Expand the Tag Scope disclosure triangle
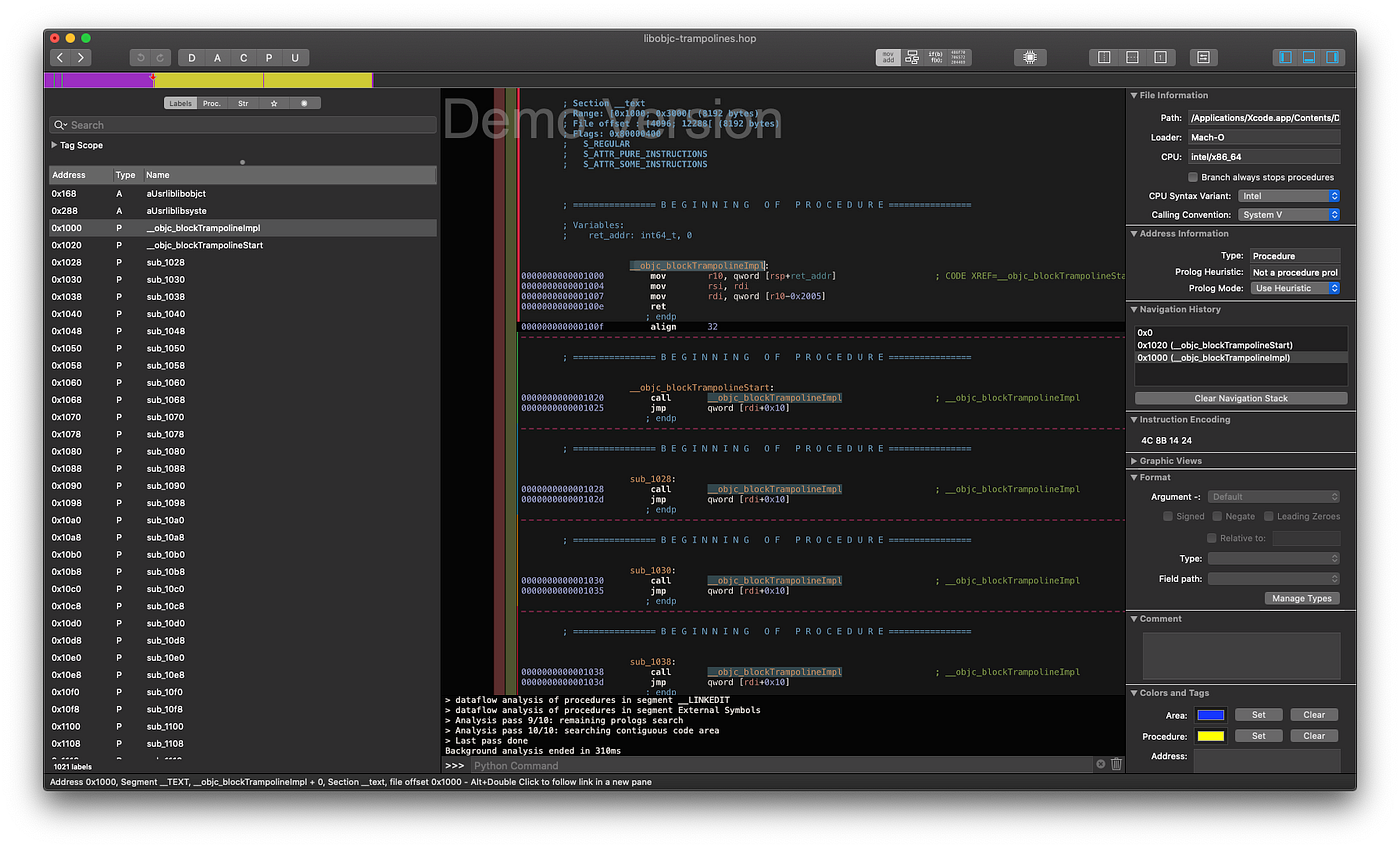The image size is (1400, 848). [x=54, y=145]
